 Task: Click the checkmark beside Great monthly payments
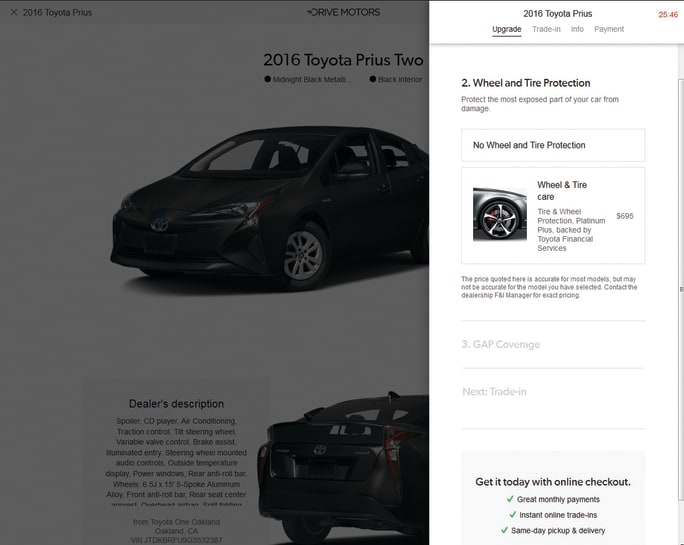pyautogui.click(x=511, y=499)
